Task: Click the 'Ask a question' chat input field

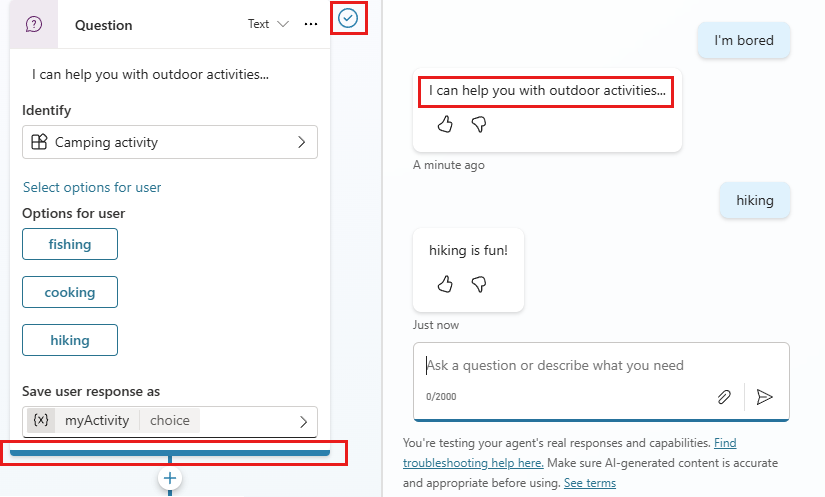Action: click(x=600, y=366)
